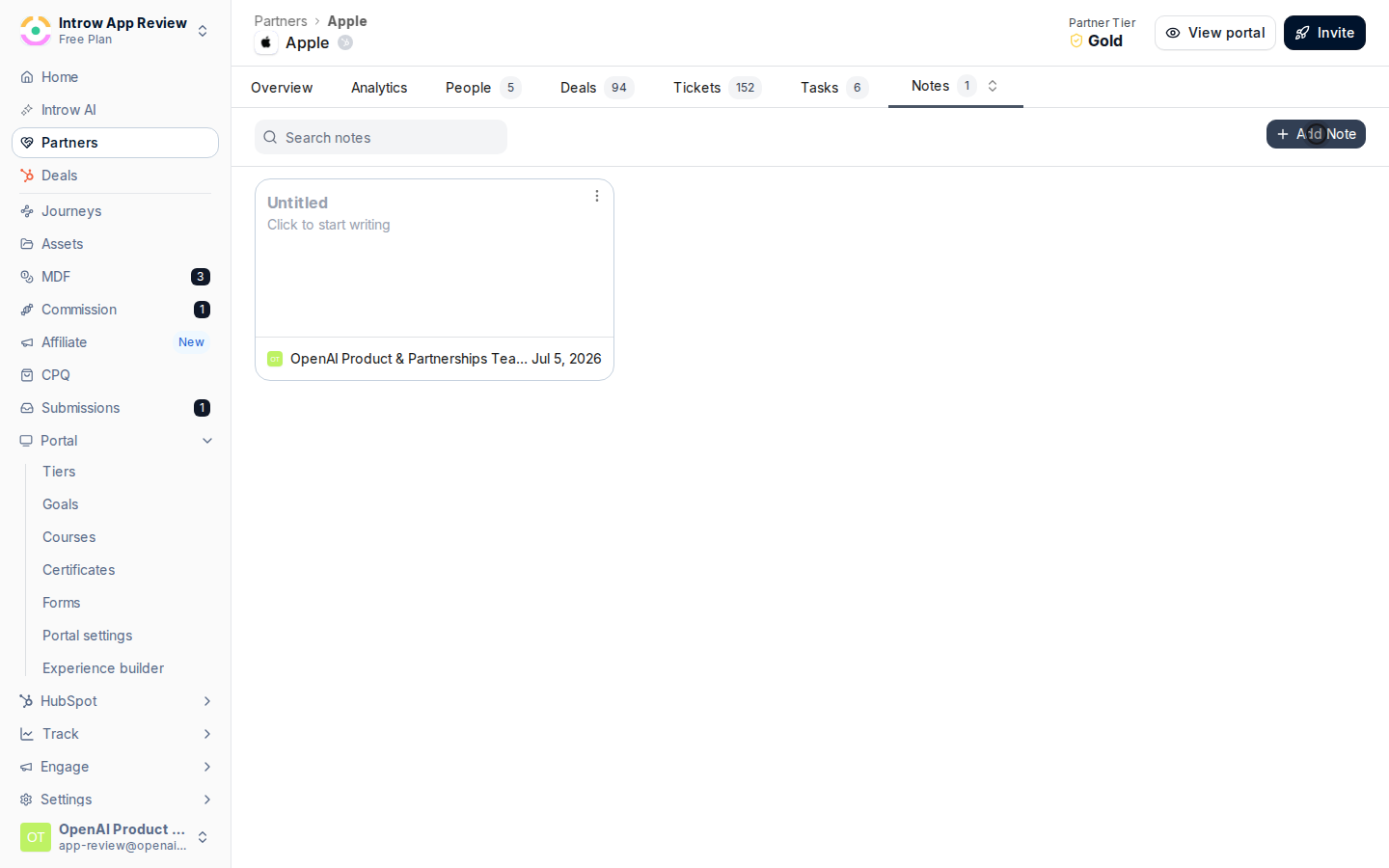Click the MDF icon
The image size is (1389, 868).
point(27,277)
